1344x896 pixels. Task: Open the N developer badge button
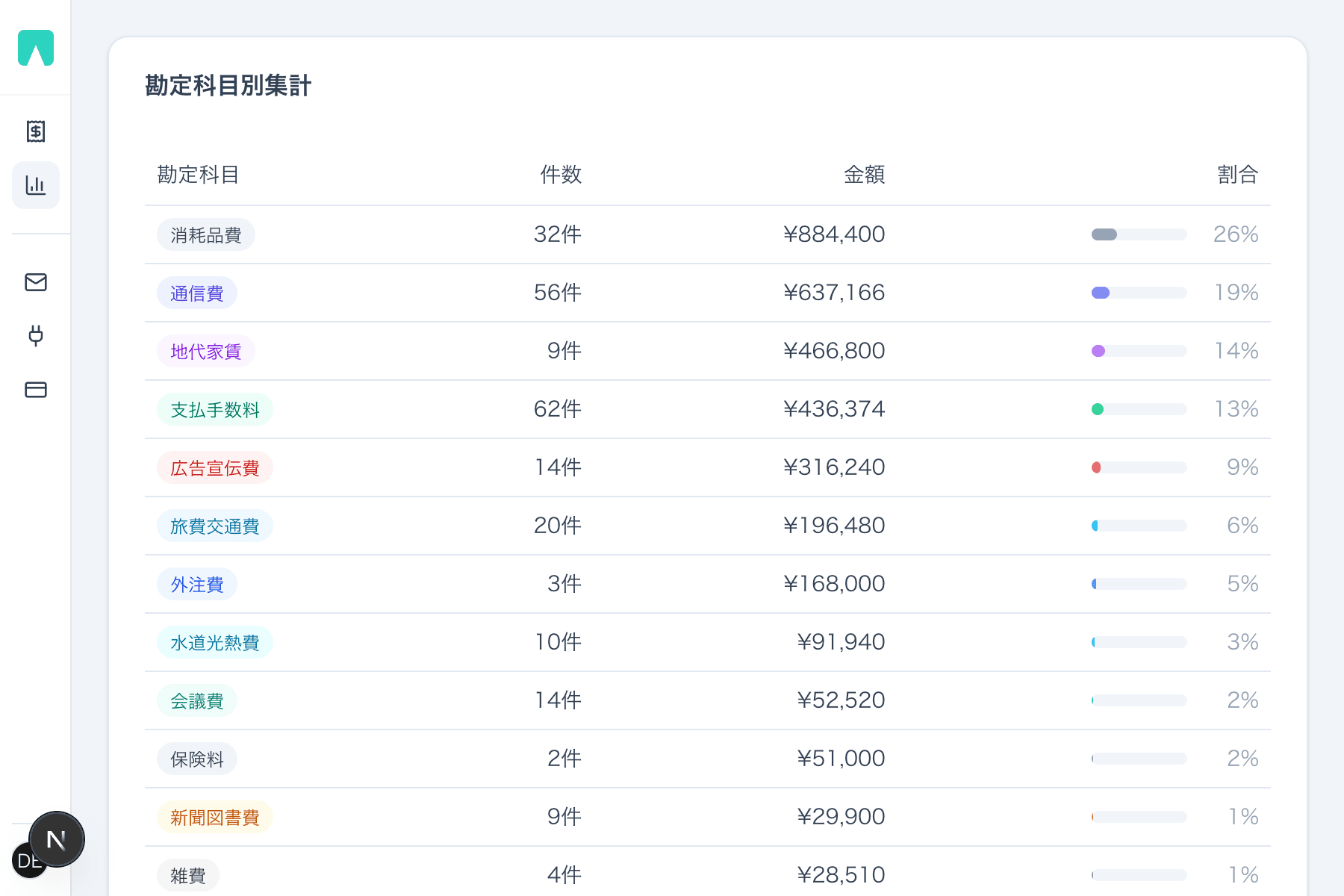(57, 839)
